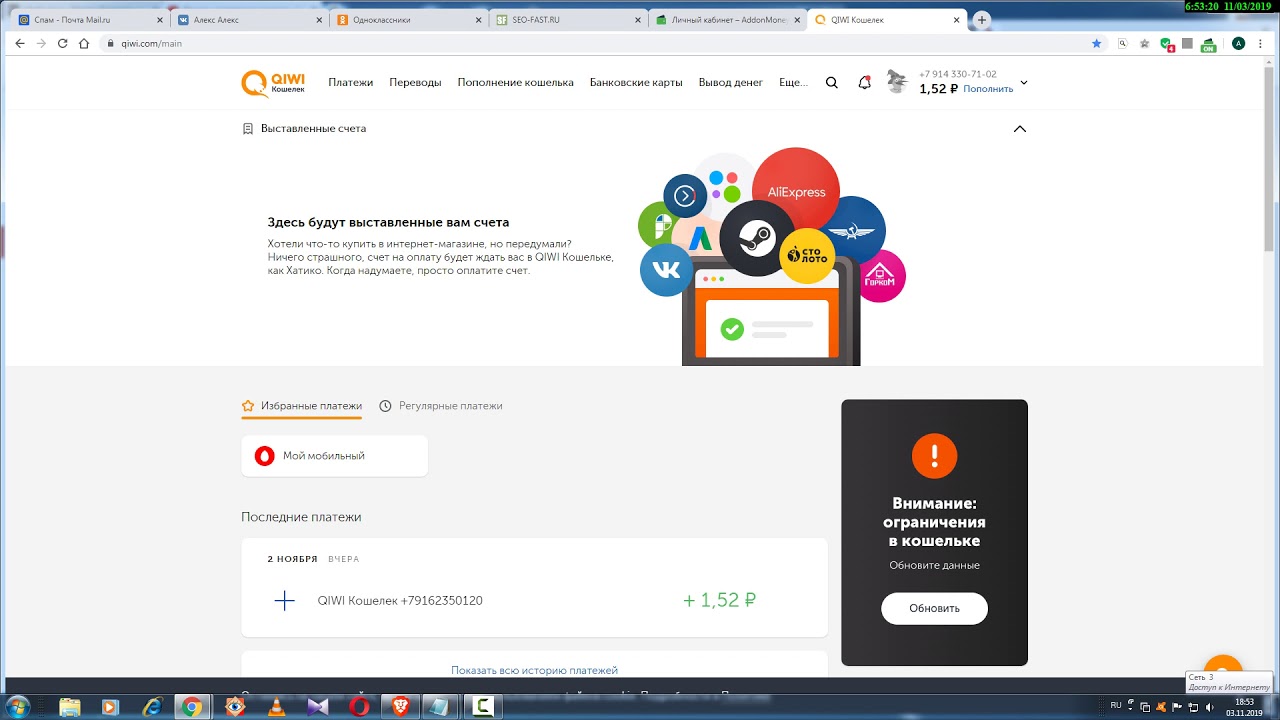This screenshot has width=1280, height=720.
Task: Open Банковские карты menu
Action: coord(636,83)
